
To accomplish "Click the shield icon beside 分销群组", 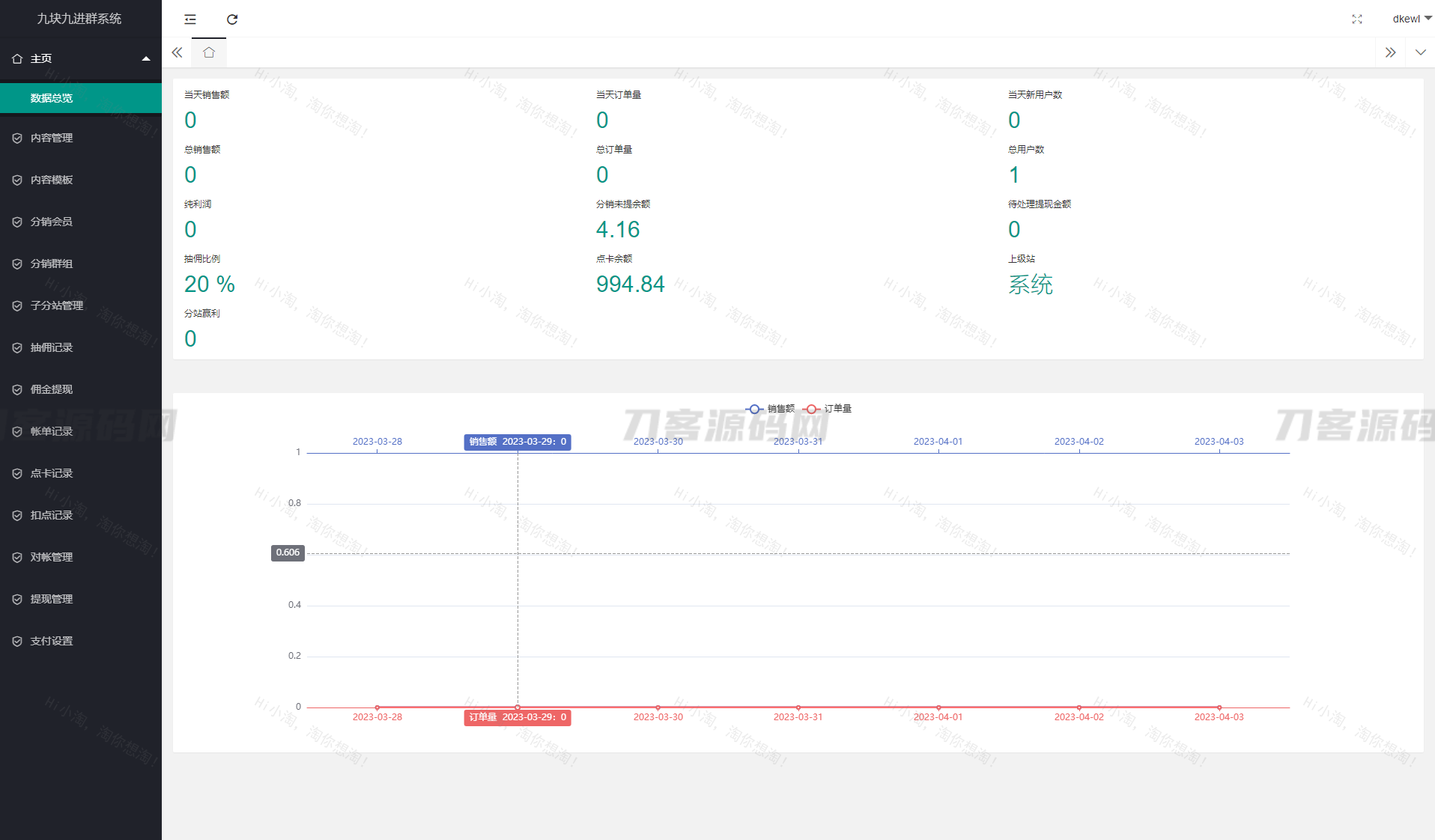I will pyautogui.click(x=17, y=264).
